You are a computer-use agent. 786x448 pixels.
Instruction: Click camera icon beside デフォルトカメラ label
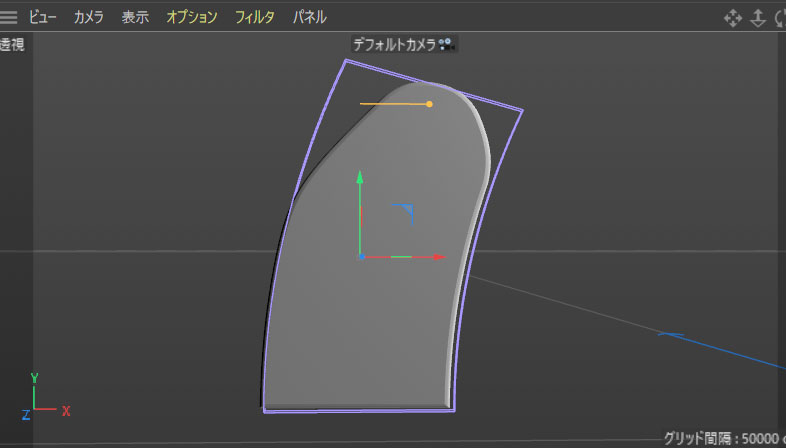pyautogui.click(x=447, y=44)
